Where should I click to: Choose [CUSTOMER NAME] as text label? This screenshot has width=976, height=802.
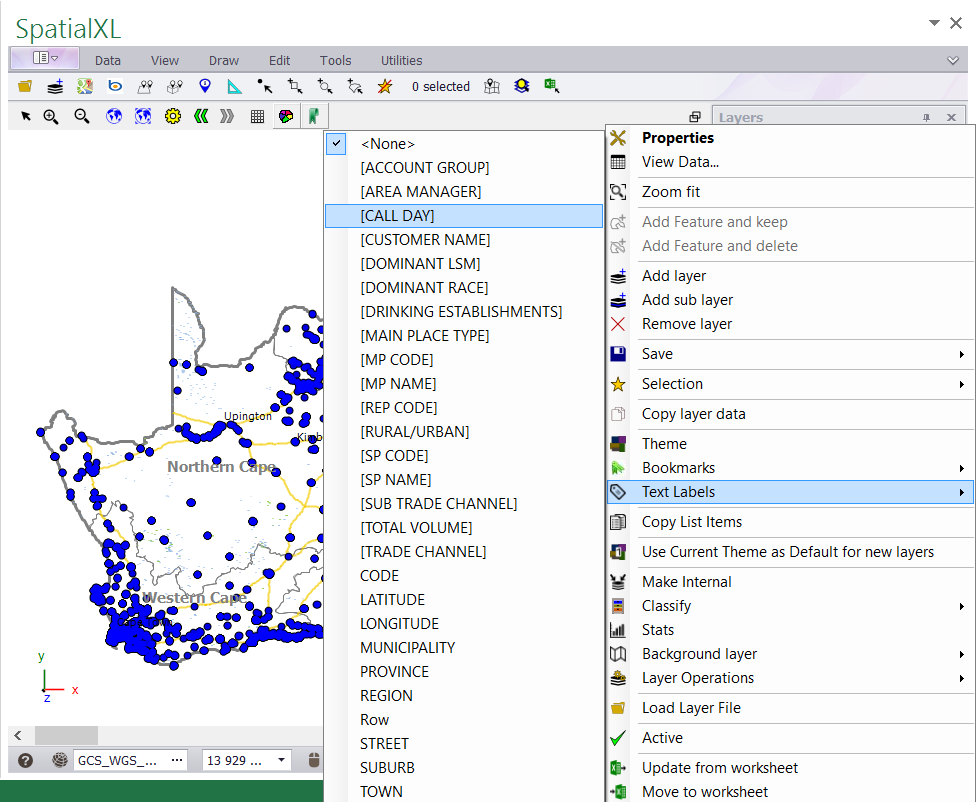tap(425, 240)
